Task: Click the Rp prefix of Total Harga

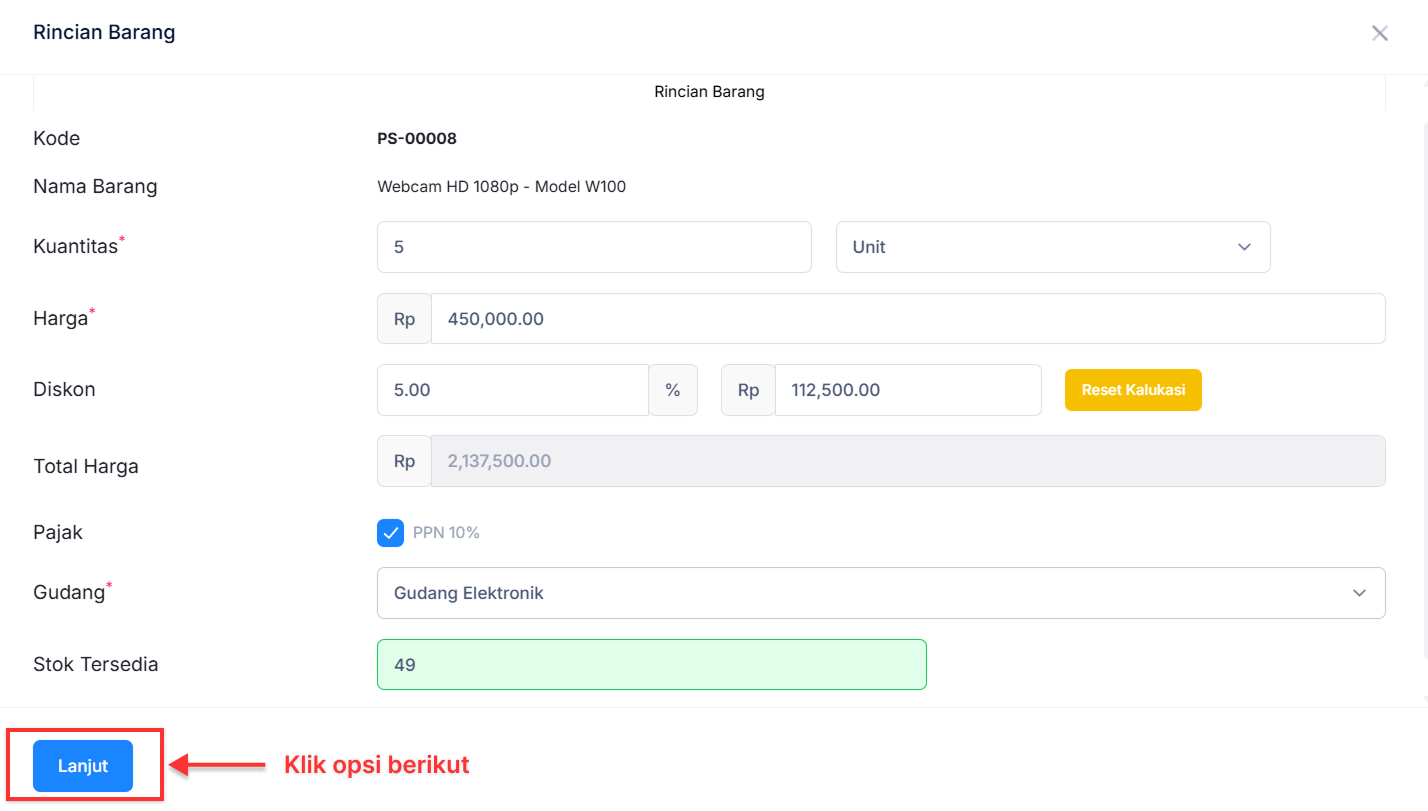Action: coord(404,461)
